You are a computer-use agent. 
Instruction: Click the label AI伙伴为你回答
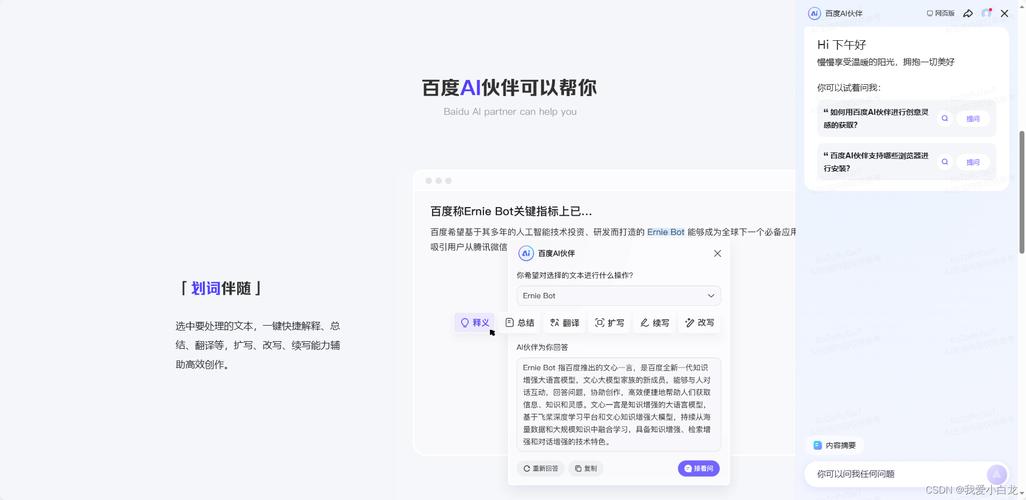coord(542,347)
